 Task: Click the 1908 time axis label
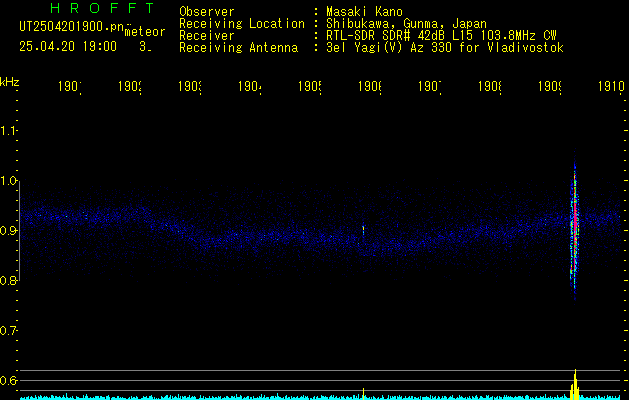pos(490,87)
